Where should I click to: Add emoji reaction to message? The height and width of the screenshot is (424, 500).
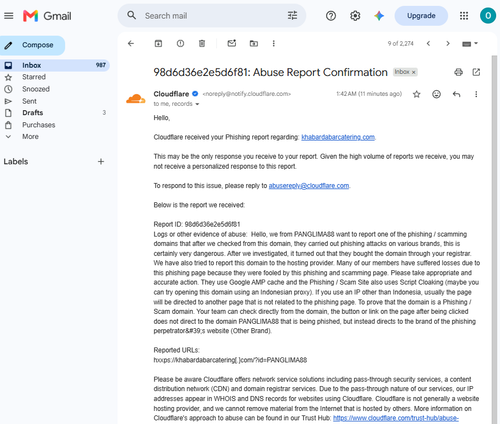436,94
